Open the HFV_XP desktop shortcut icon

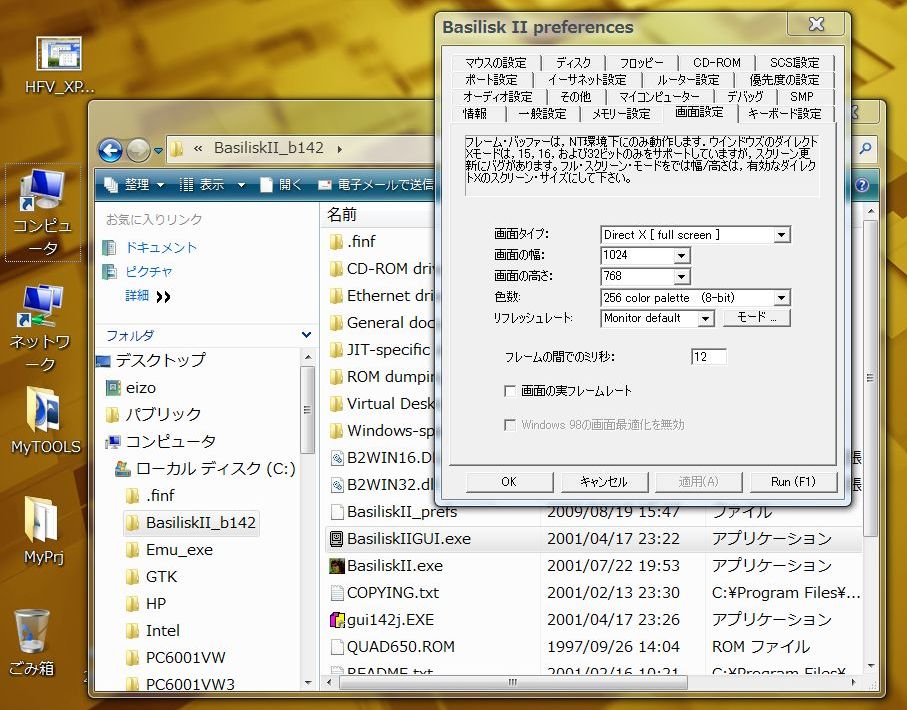[x=58, y=54]
